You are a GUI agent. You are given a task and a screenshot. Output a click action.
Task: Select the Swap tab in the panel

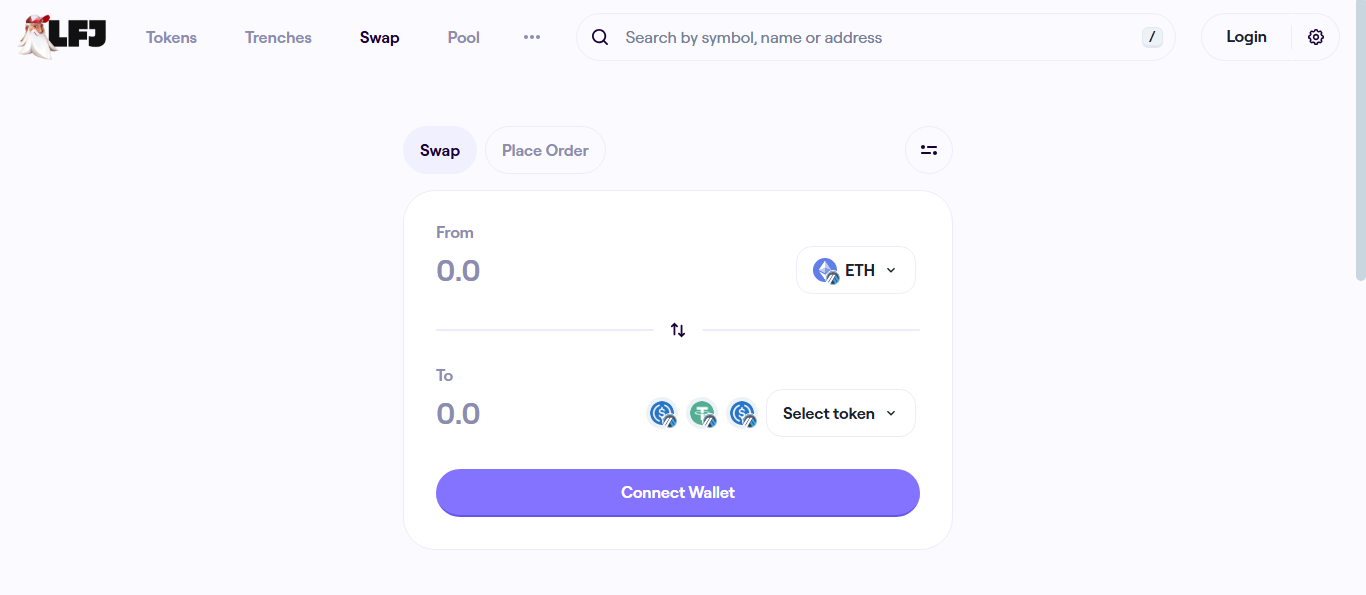coord(440,150)
